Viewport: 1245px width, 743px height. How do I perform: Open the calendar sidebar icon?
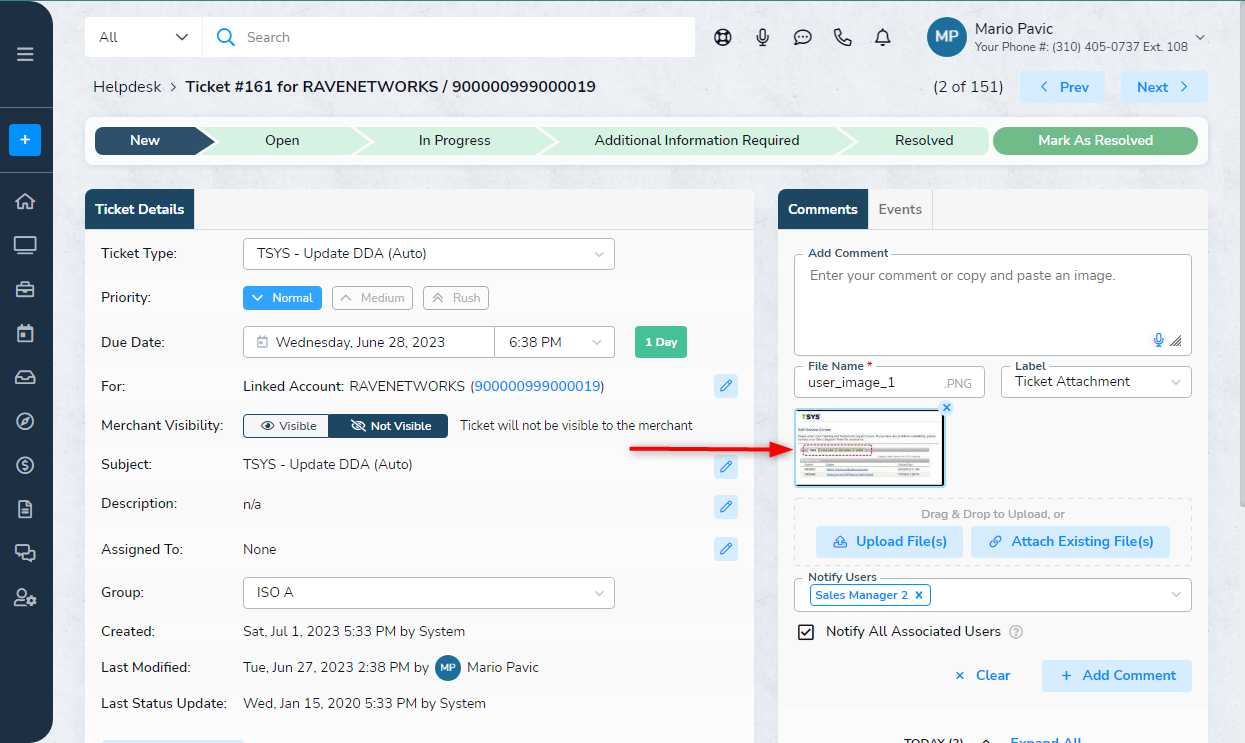pos(26,333)
